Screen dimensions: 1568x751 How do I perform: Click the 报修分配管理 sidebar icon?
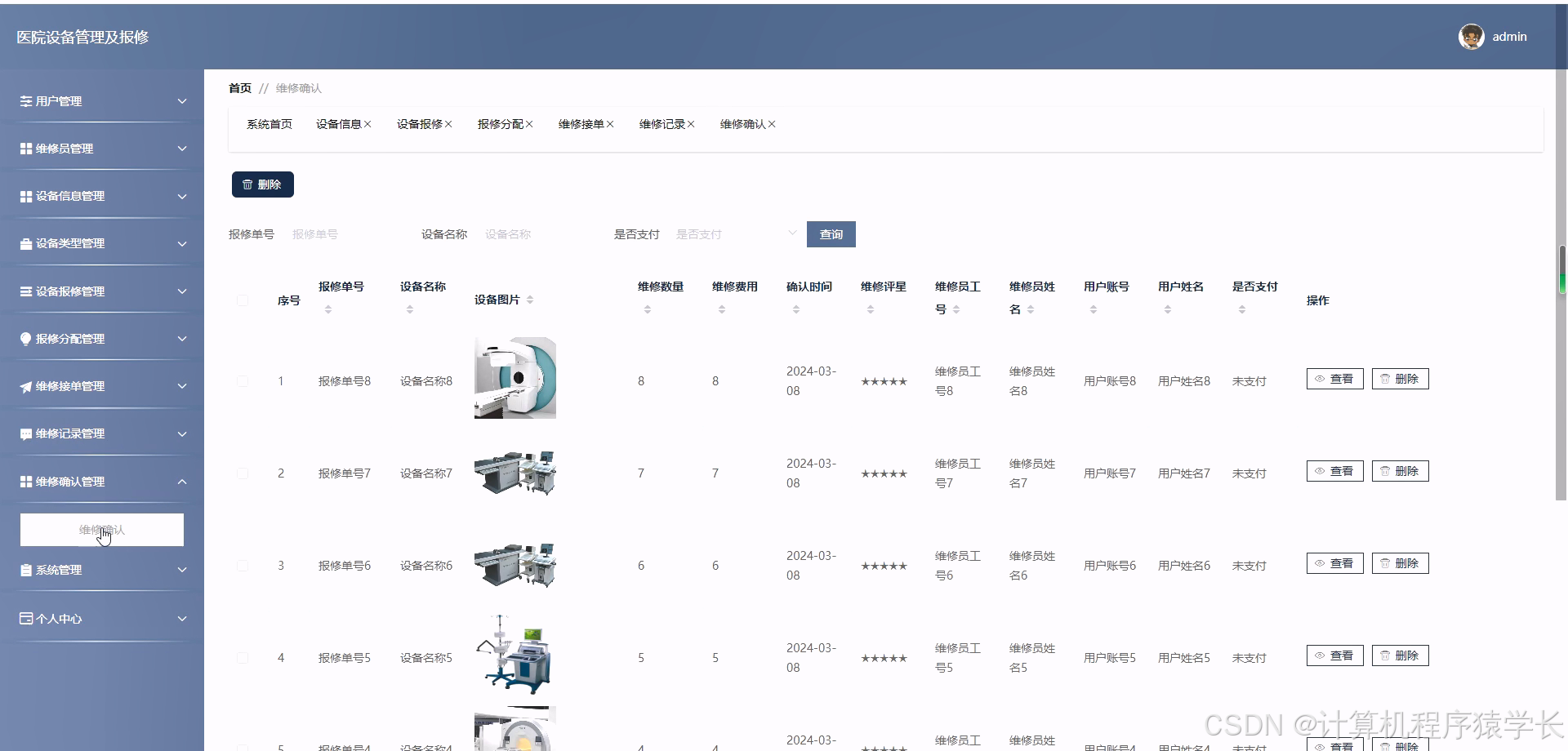pos(25,338)
